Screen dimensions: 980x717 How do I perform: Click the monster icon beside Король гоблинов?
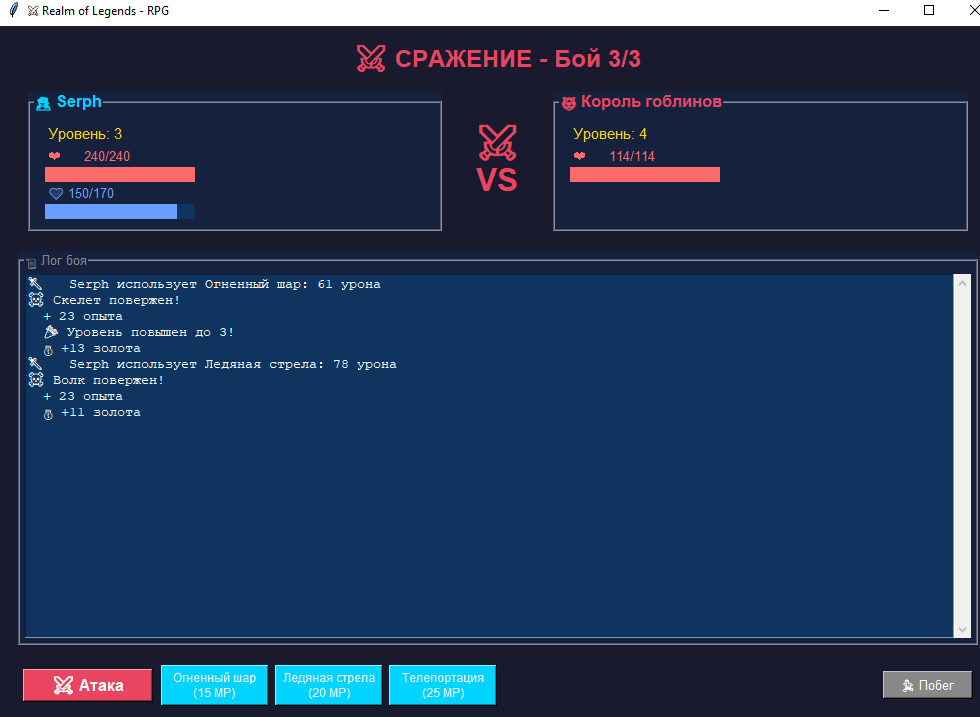[568, 103]
